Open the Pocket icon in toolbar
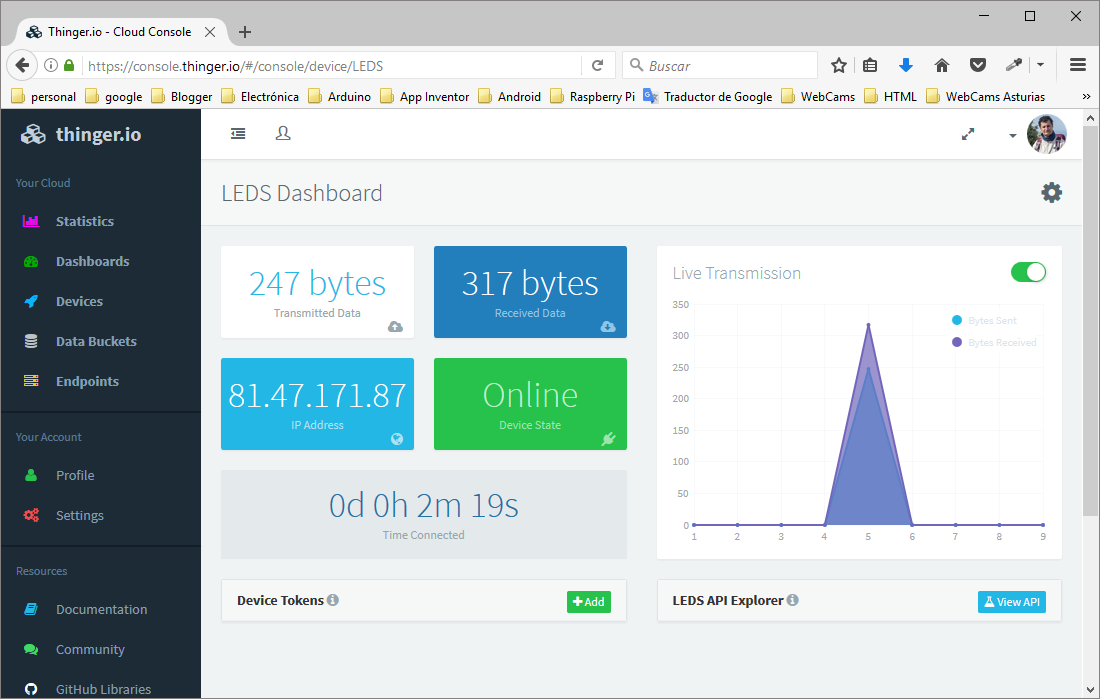1100x699 pixels. coord(978,65)
